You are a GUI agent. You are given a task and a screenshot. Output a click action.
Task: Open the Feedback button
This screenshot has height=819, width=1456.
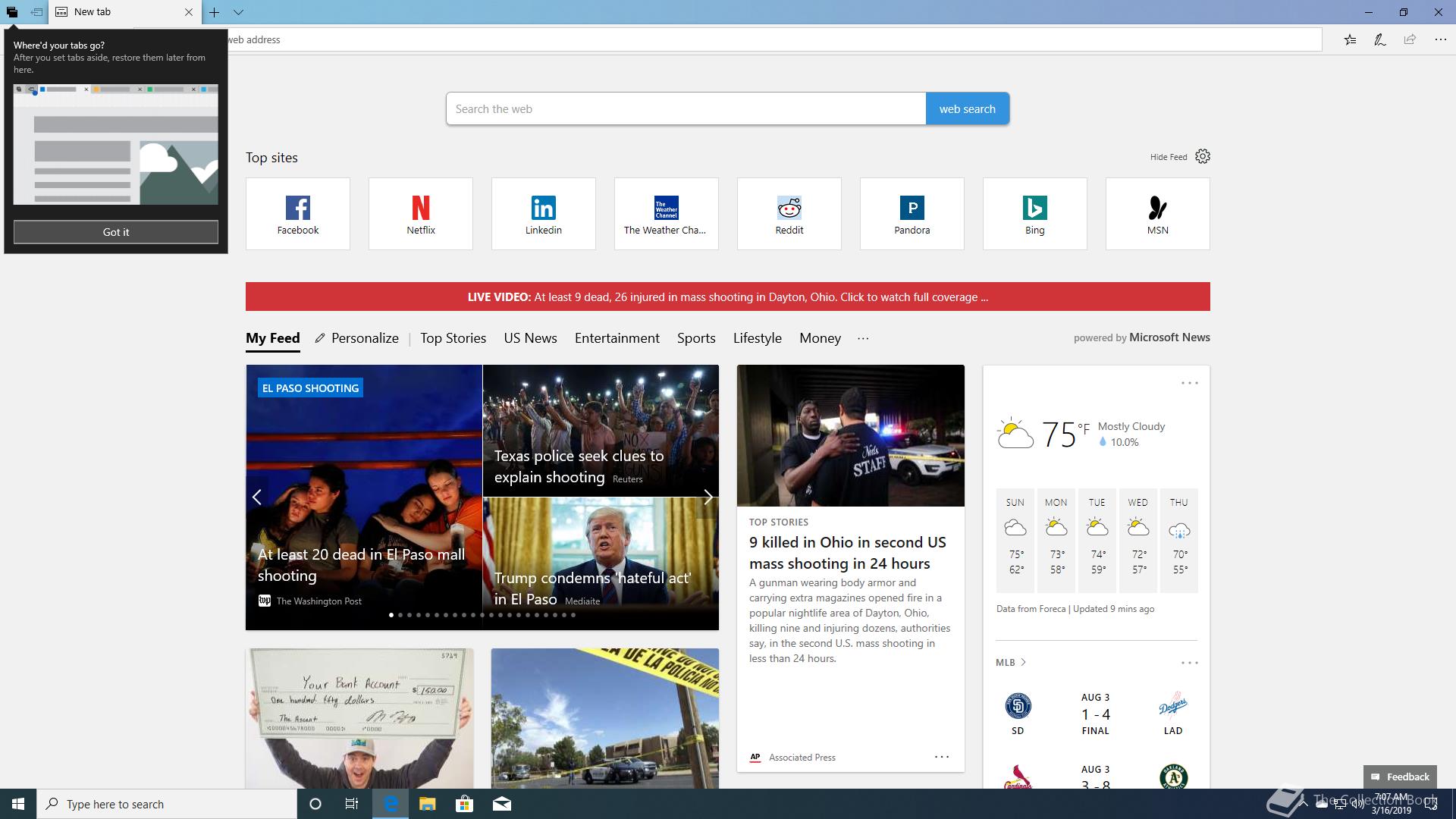coord(1400,777)
